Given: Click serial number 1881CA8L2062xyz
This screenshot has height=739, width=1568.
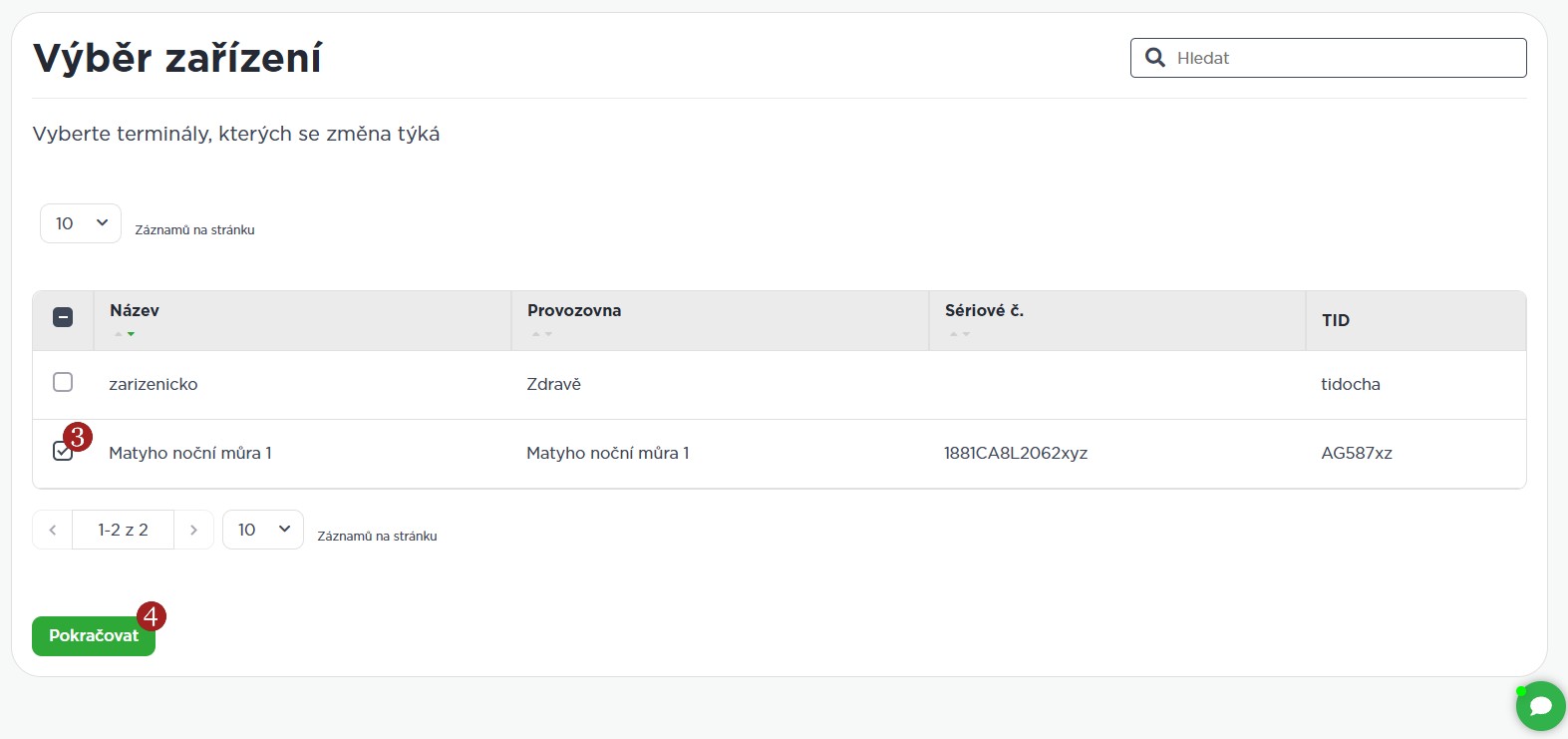Looking at the screenshot, I should (x=1016, y=453).
